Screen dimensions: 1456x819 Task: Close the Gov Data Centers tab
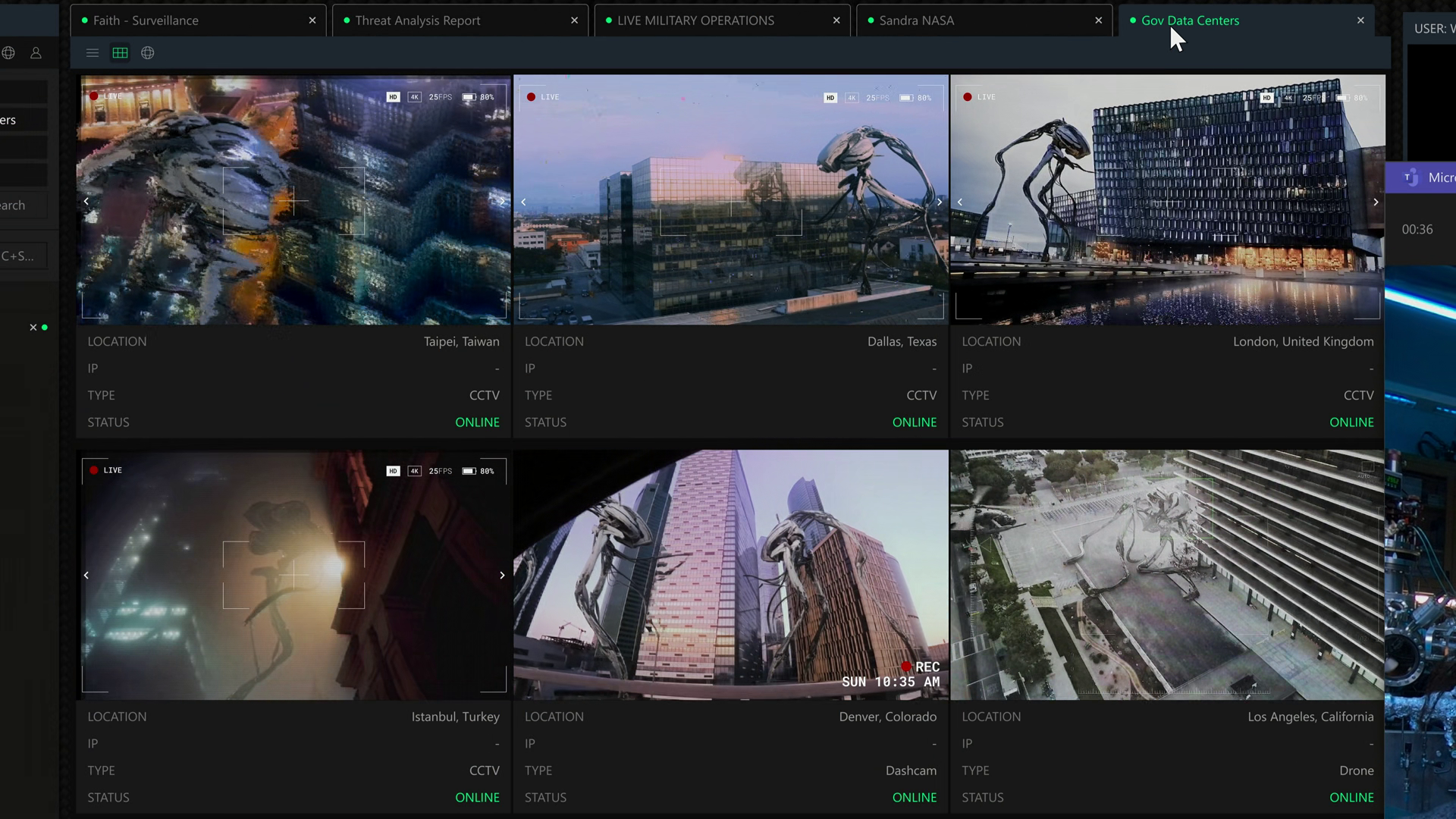click(x=1360, y=20)
